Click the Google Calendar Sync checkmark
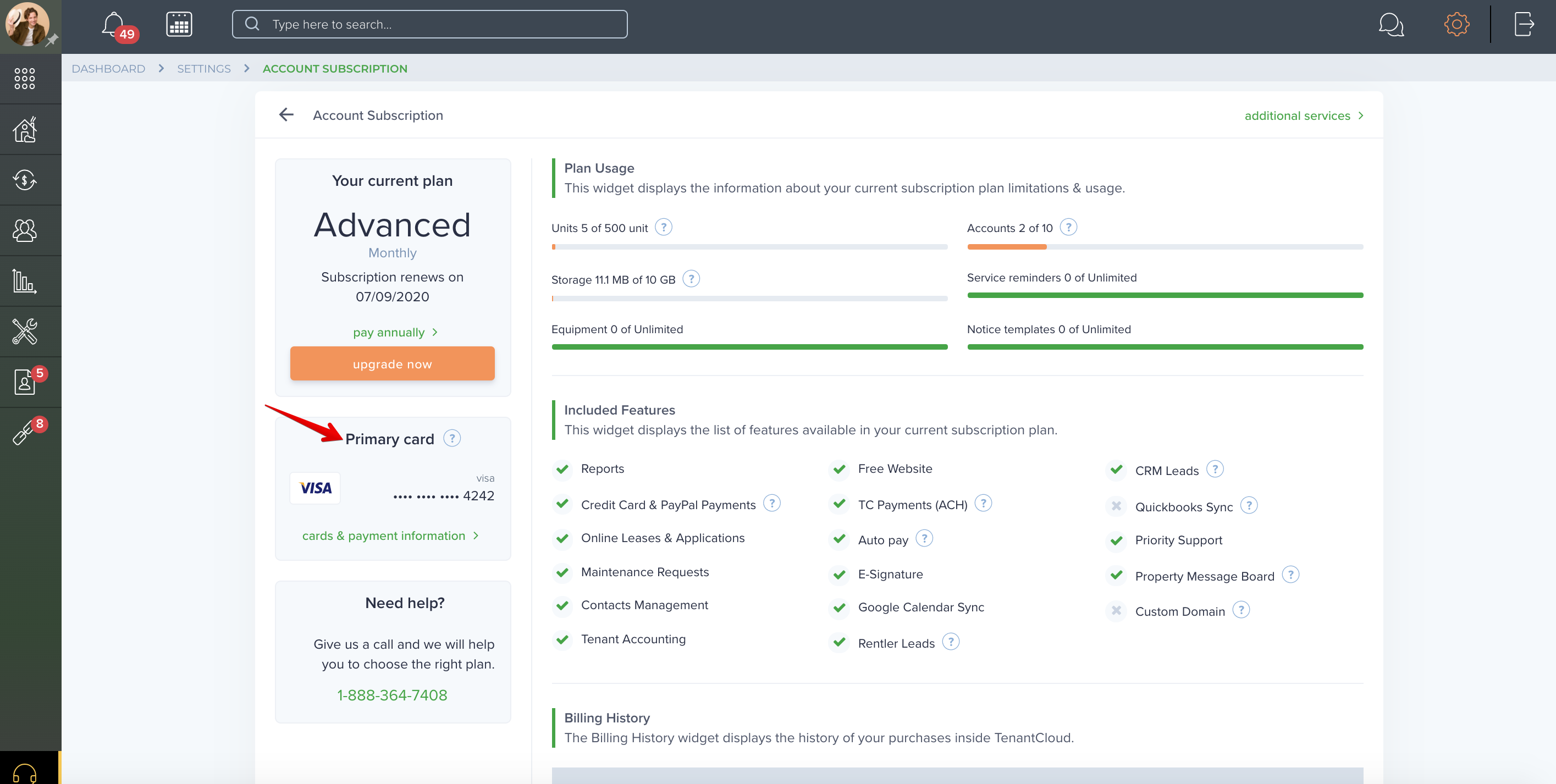The image size is (1556, 784). tap(839, 608)
